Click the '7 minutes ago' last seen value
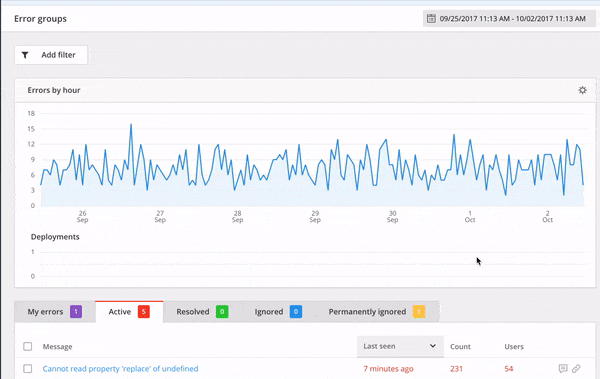The height and width of the screenshot is (379, 600). coord(388,369)
